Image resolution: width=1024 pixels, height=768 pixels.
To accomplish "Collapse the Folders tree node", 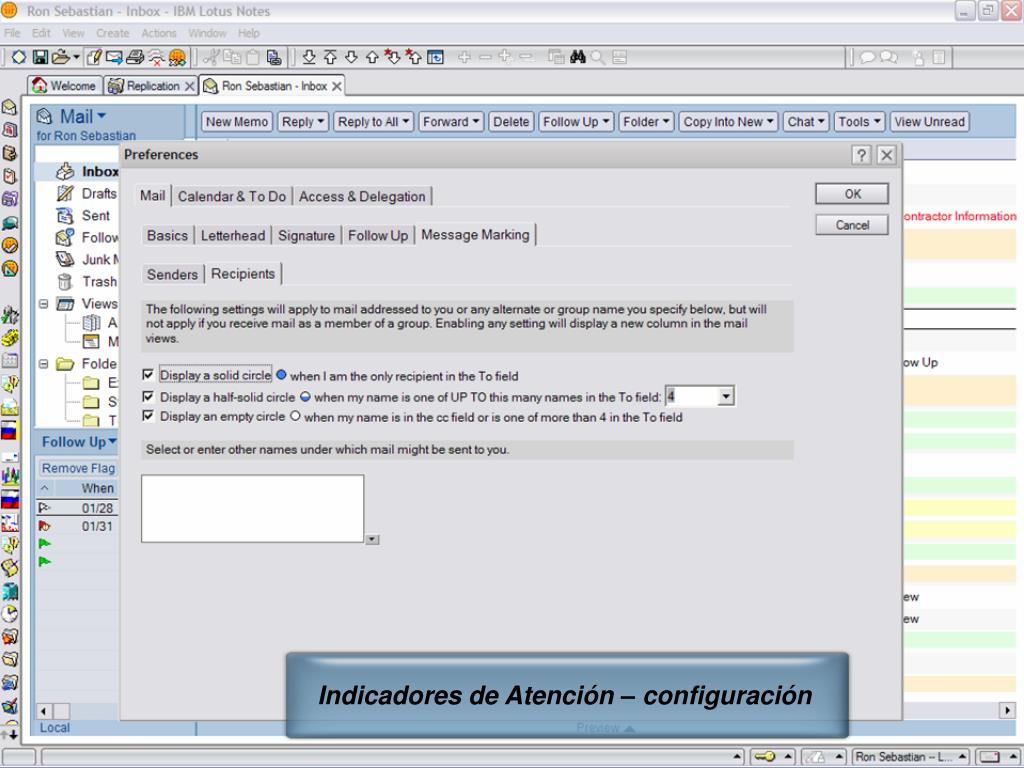I will coord(44,364).
